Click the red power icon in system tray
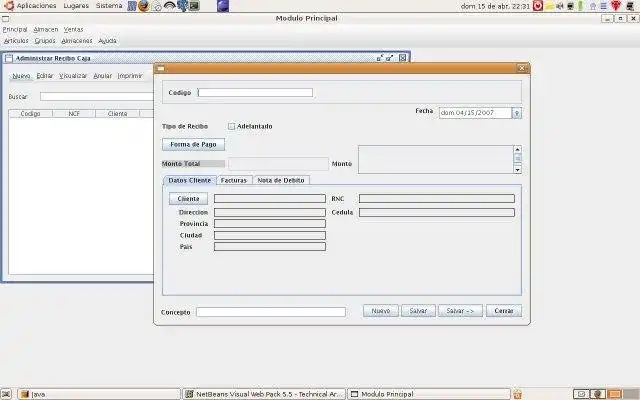Screen dimensions: 640x400 (538, 6)
